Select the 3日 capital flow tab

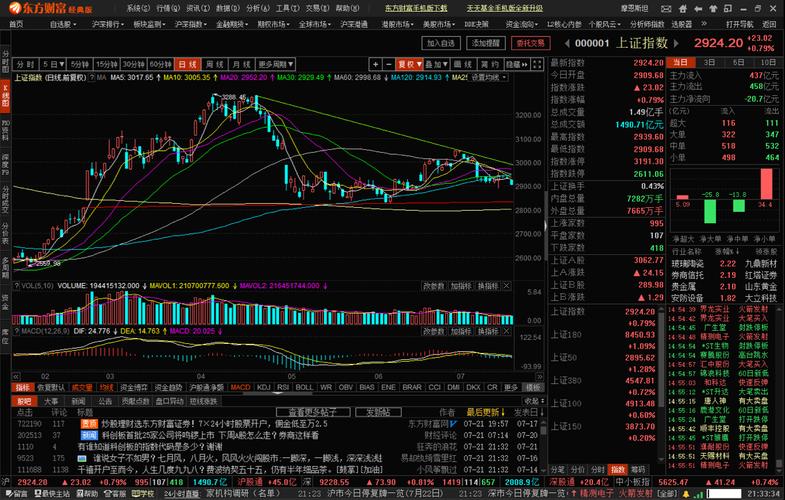[709, 63]
